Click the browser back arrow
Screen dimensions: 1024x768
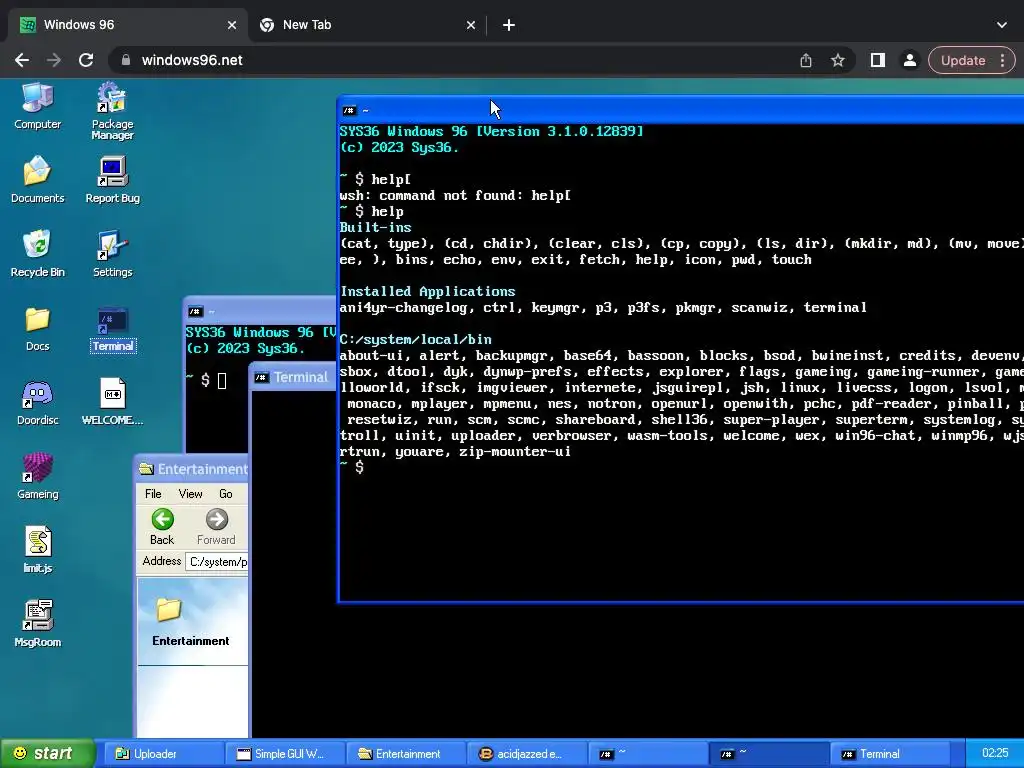coord(22,60)
